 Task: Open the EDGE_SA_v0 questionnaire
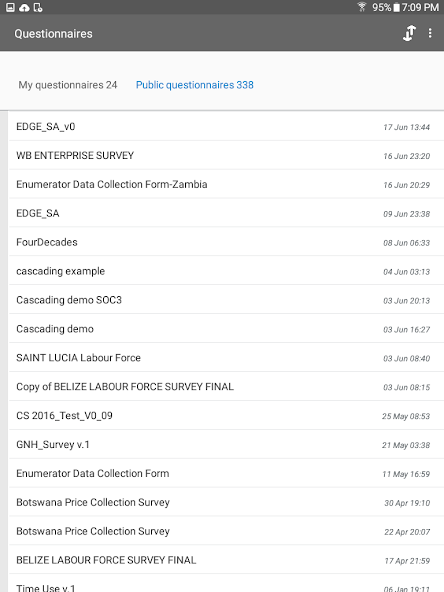(227, 126)
